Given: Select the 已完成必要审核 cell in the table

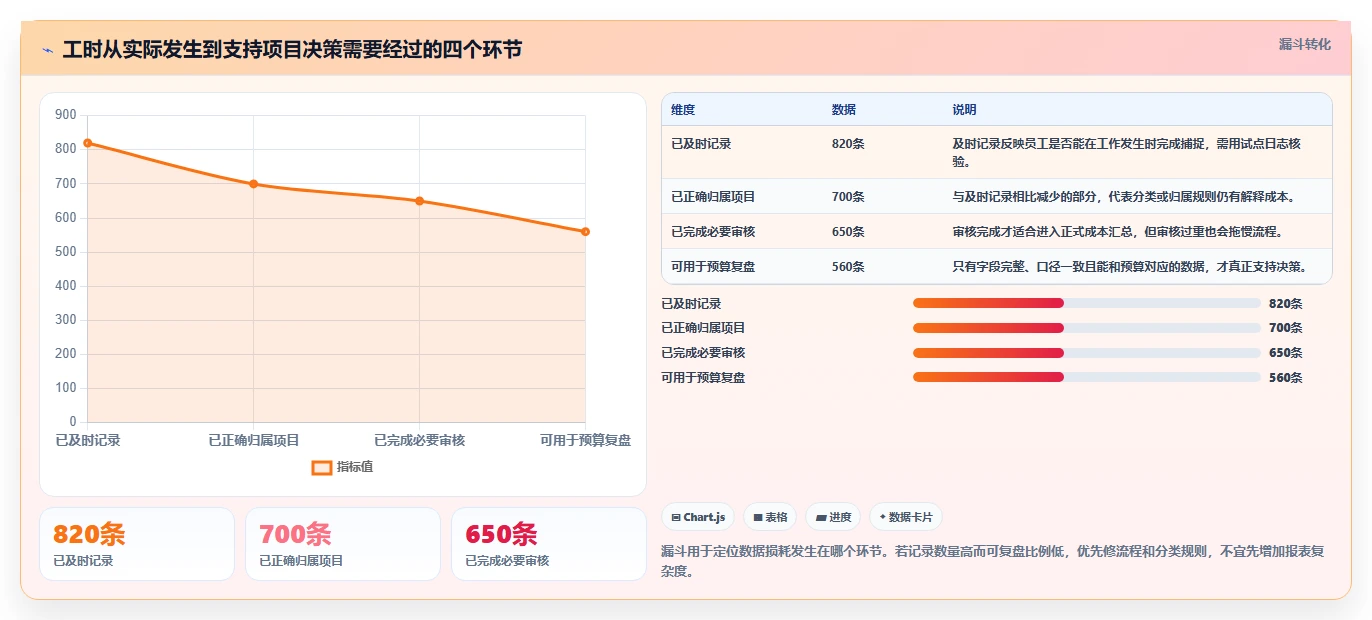Looking at the screenshot, I should (713, 232).
